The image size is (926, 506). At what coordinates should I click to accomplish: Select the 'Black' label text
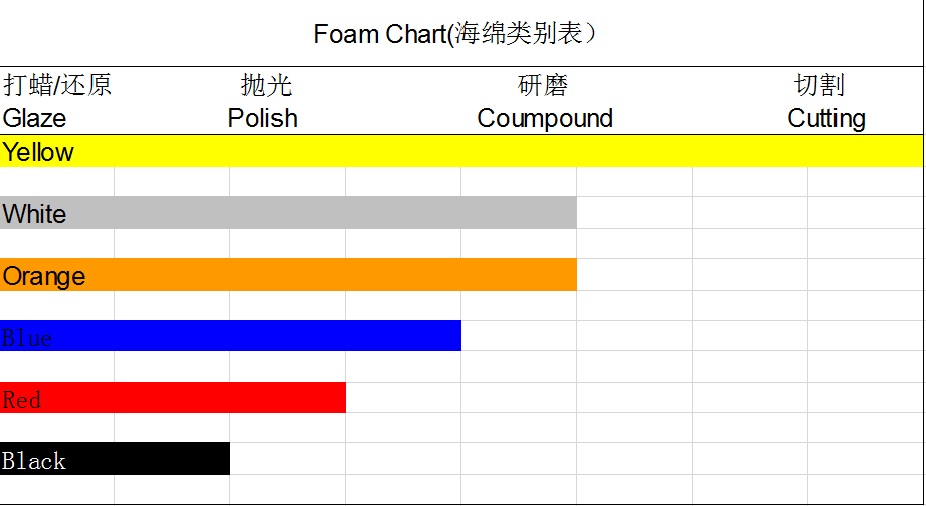pyautogui.click(x=34, y=461)
